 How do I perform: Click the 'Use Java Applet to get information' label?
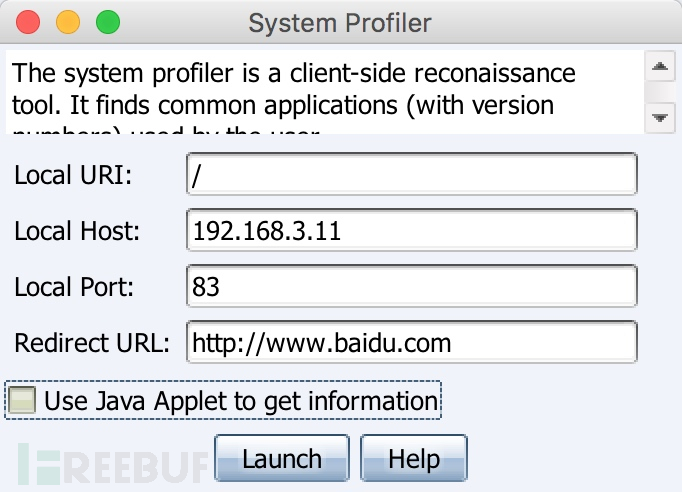point(241,401)
